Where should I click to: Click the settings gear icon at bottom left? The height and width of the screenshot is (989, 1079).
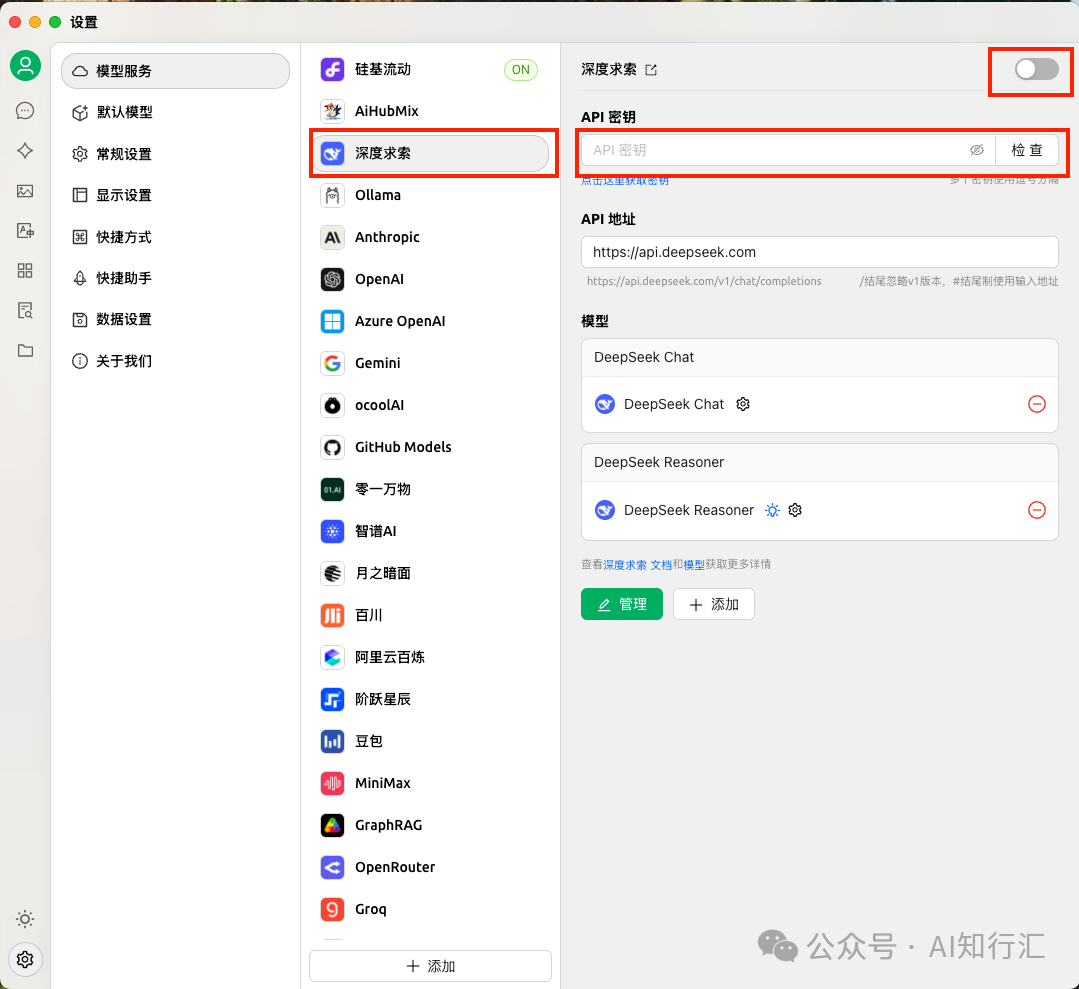coord(25,959)
